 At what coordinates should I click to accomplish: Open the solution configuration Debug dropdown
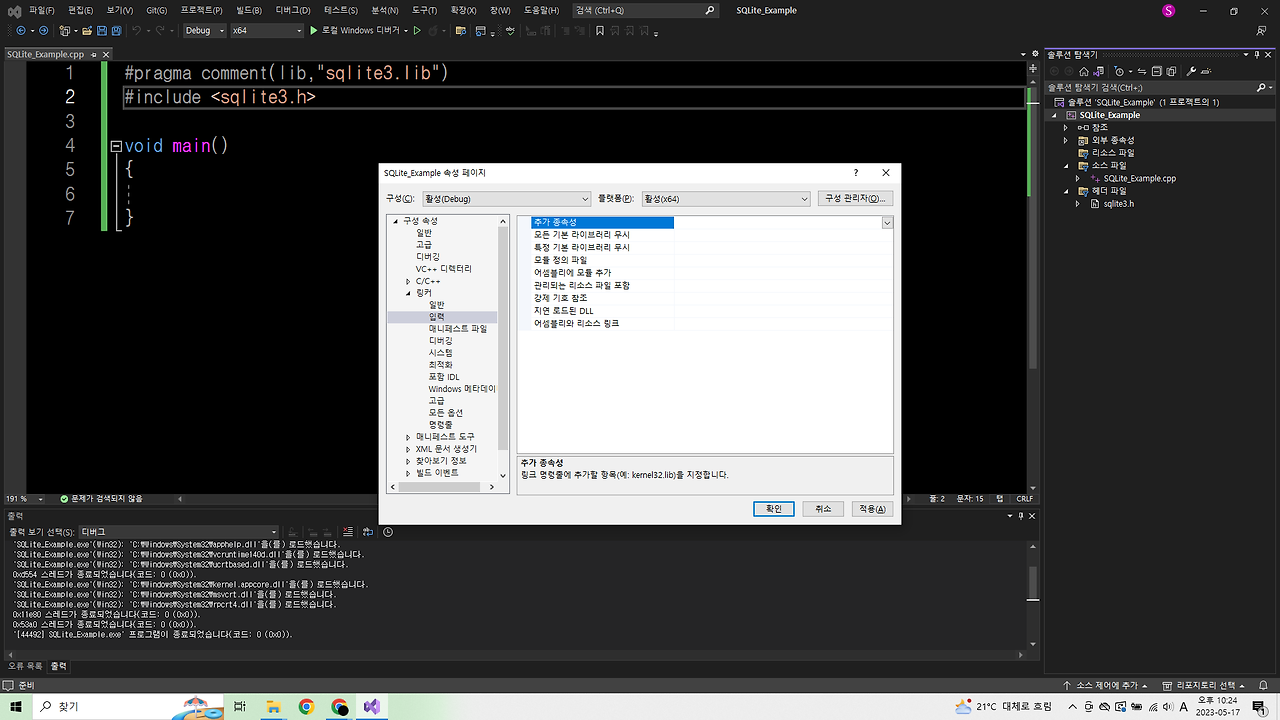pyautogui.click(x=205, y=30)
